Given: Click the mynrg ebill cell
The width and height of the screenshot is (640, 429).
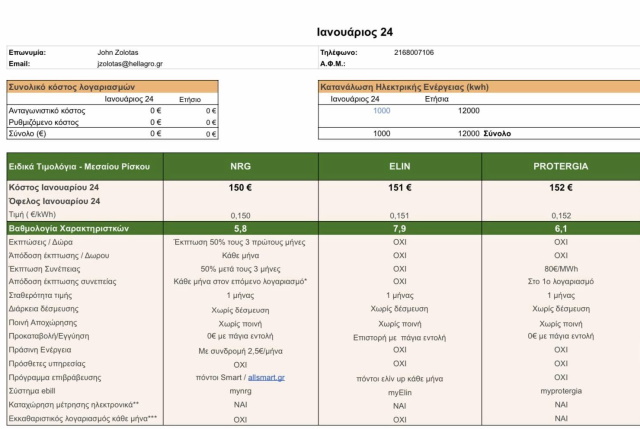Looking at the screenshot, I should pyautogui.click(x=240, y=391).
